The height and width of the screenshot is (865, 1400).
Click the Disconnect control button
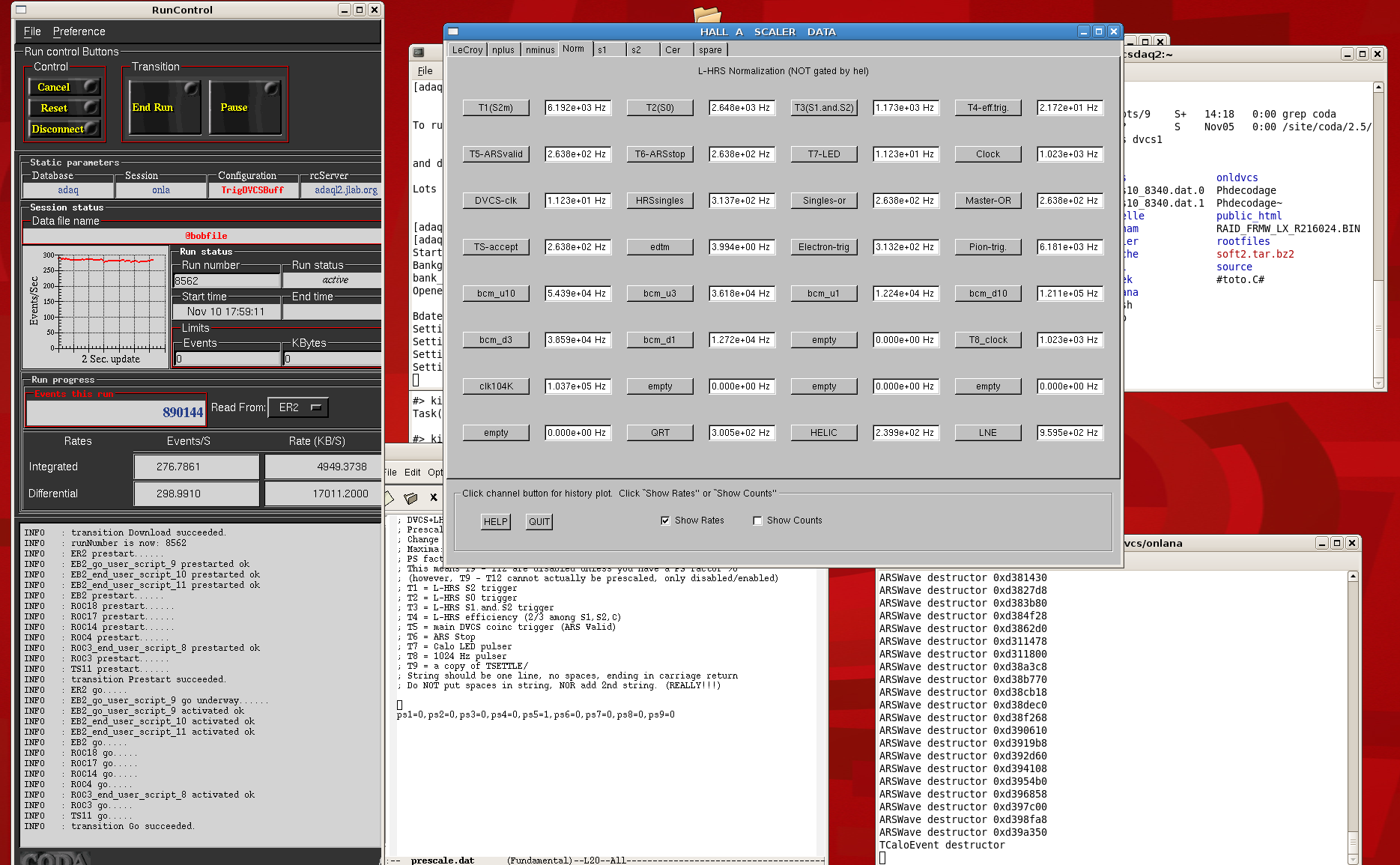pos(64,129)
